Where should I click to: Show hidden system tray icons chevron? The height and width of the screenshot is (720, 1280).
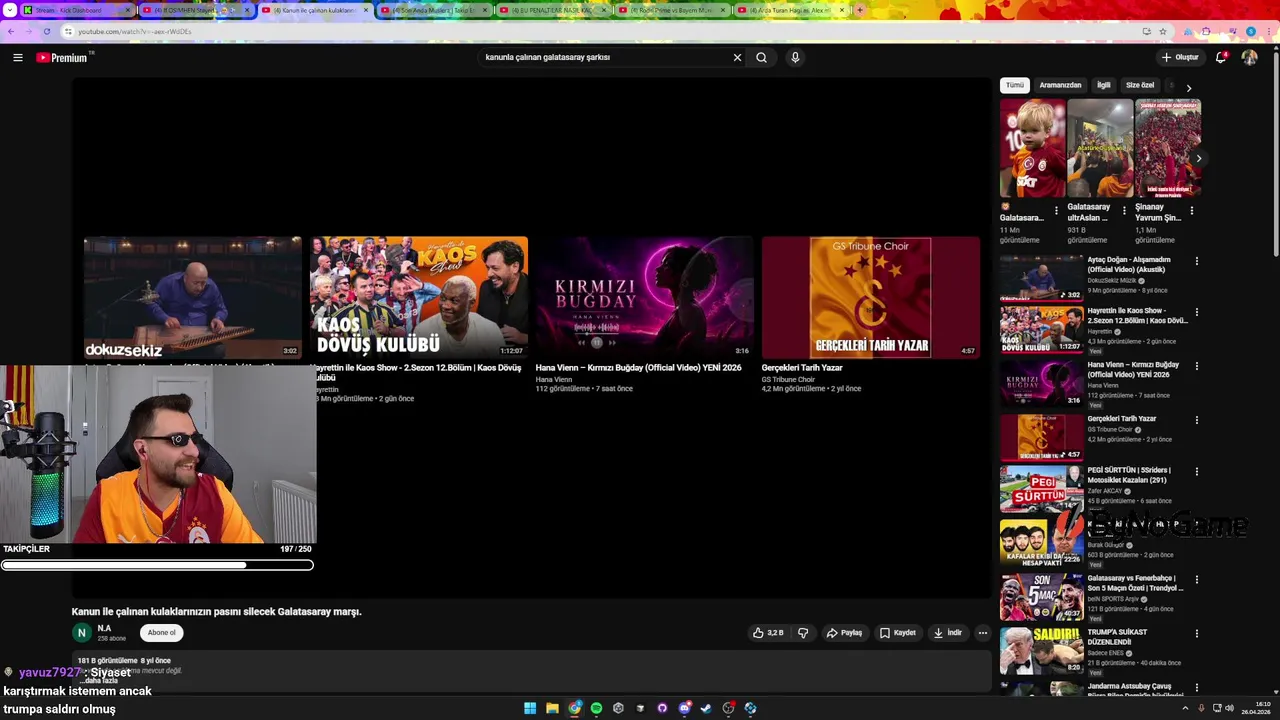pos(1186,708)
